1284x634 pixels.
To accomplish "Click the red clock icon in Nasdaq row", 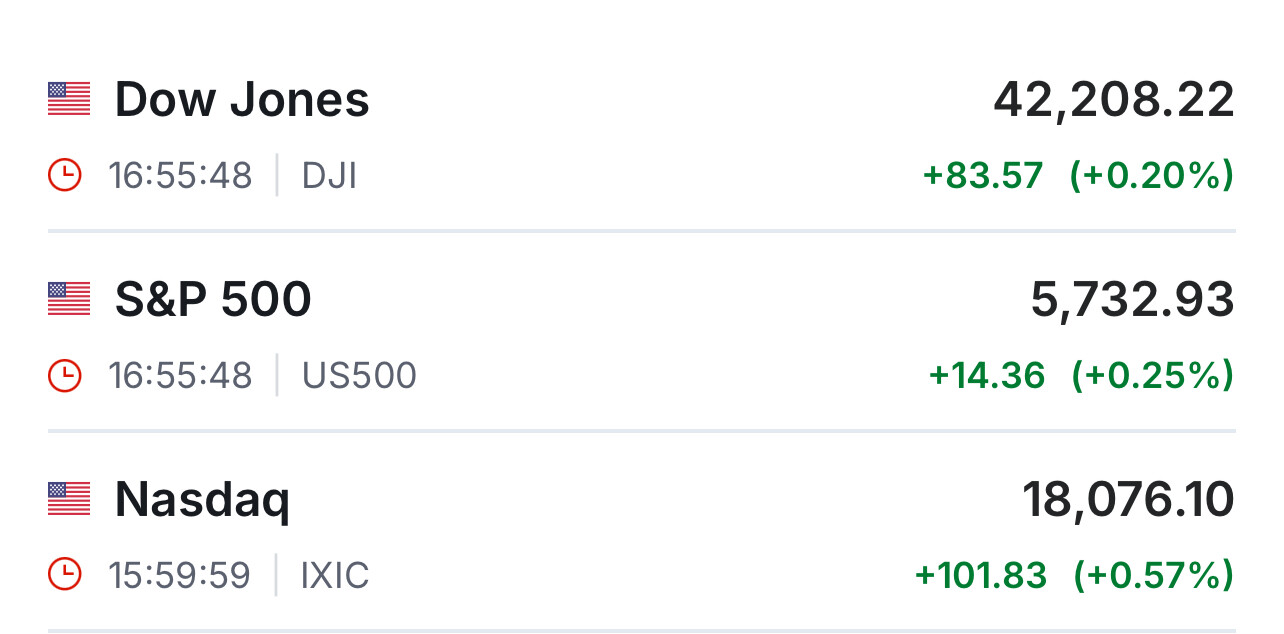I will click(65, 576).
